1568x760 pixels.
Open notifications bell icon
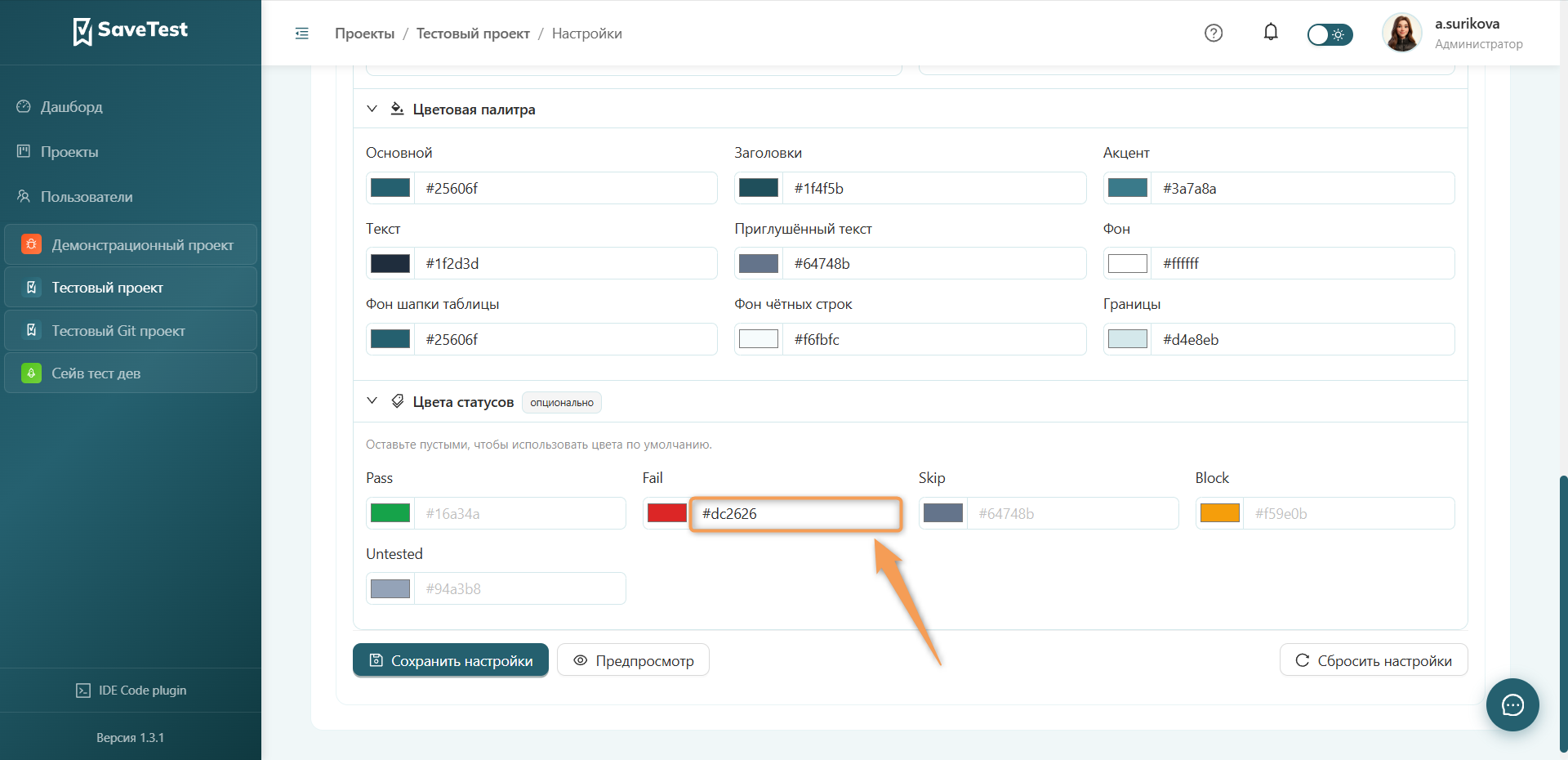coord(1271,32)
